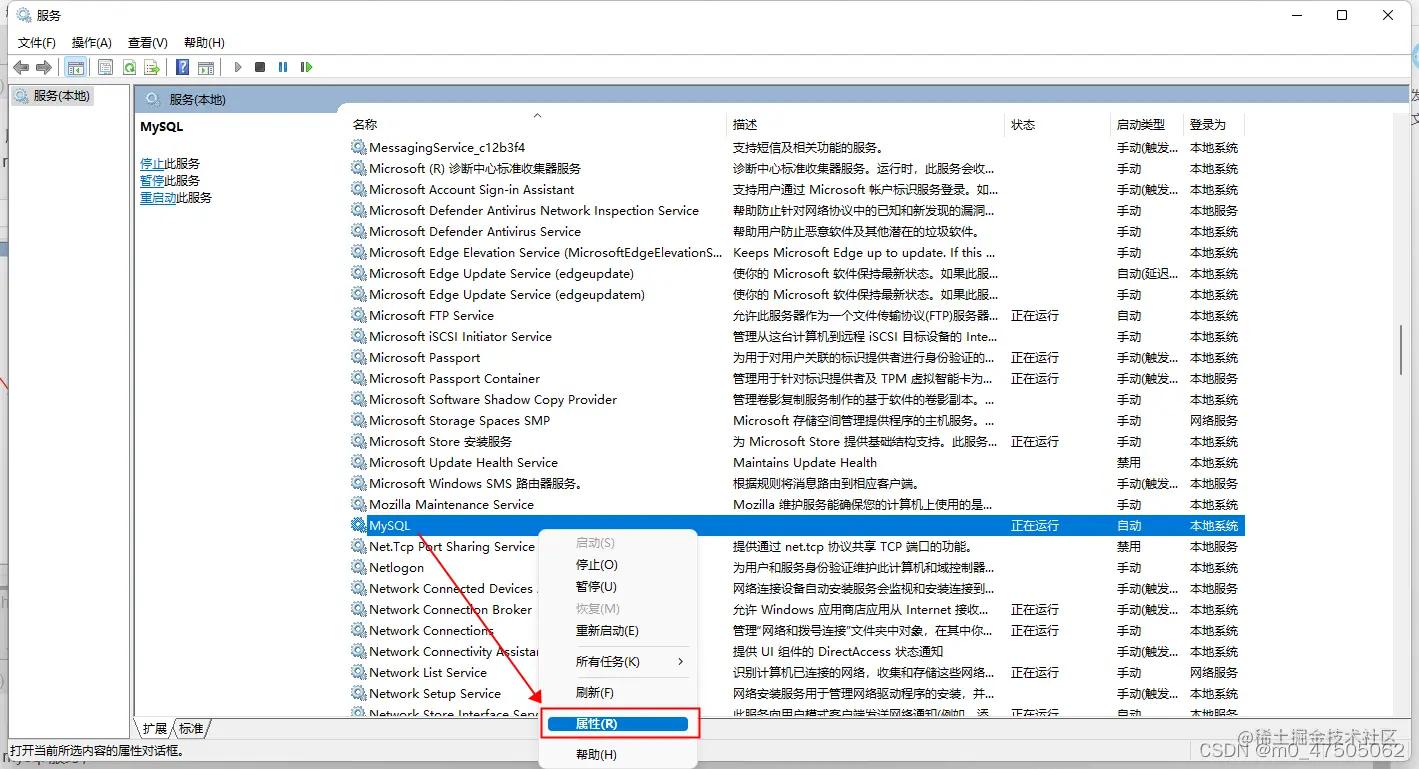The height and width of the screenshot is (769, 1419).
Task: Open the Properties toolbar icon
Action: (106, 67)
